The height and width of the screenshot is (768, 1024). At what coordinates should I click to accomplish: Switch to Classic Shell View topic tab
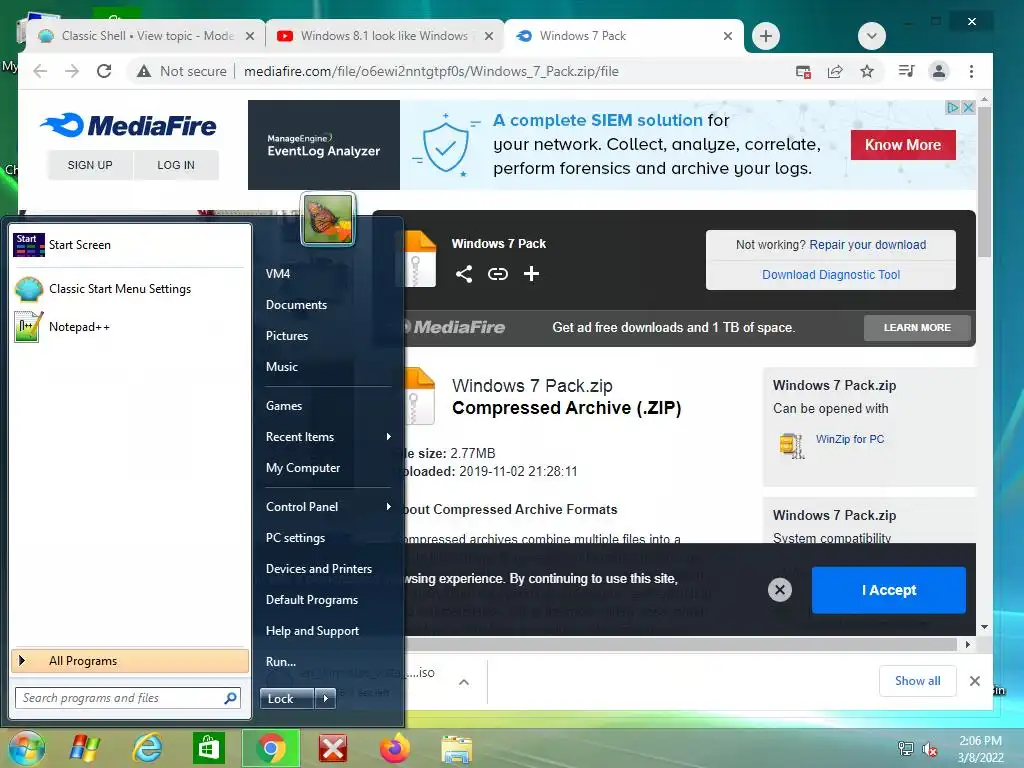(x=145, y=36)
